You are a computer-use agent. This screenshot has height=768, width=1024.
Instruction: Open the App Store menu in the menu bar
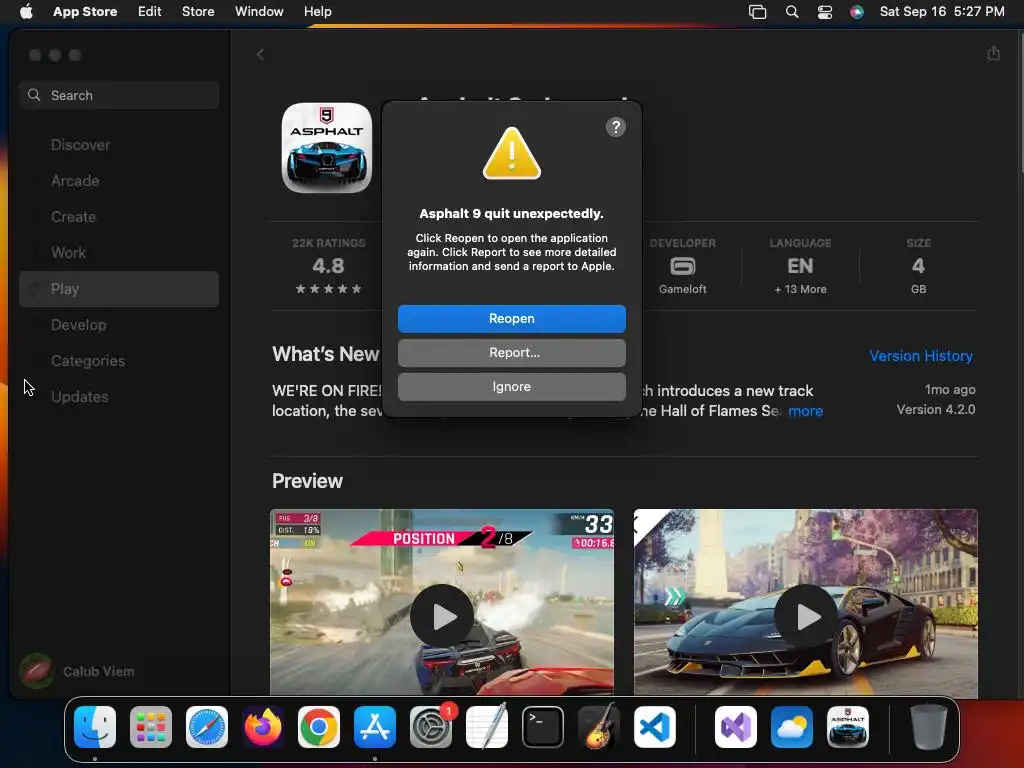coord(85,12)
